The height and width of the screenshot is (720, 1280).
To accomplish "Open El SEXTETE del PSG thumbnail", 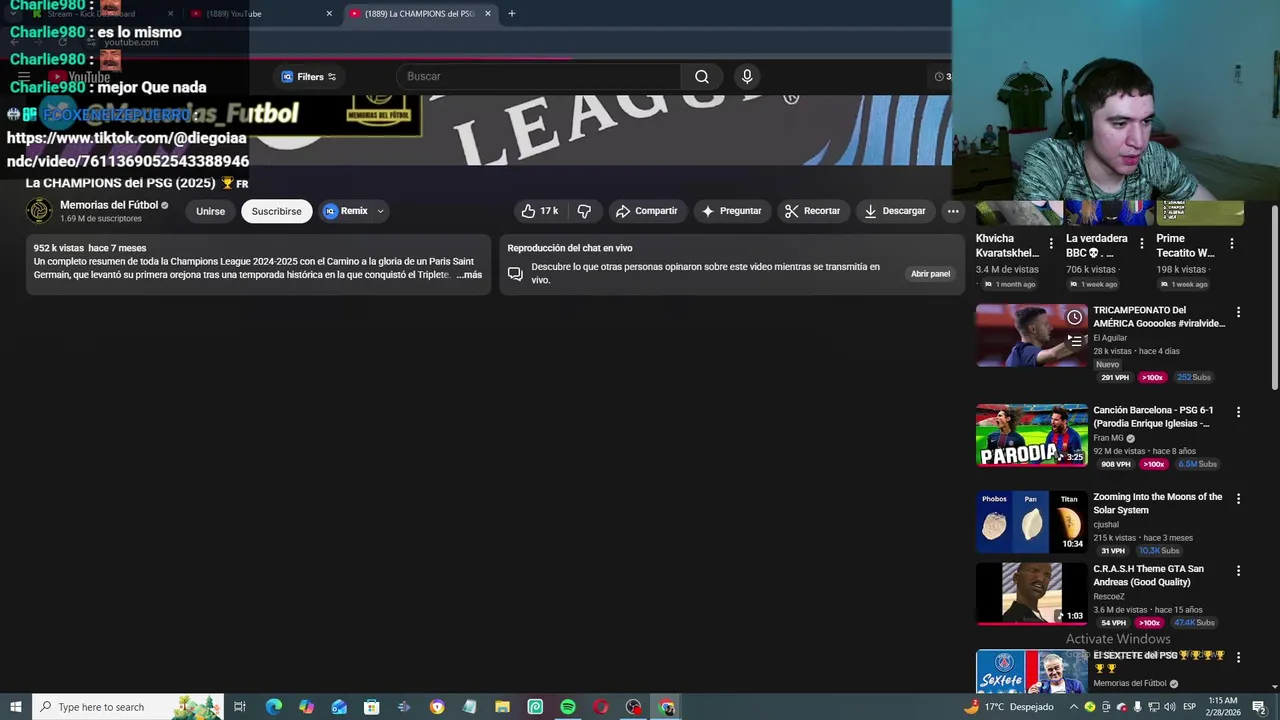I will tap(1031, 672).
